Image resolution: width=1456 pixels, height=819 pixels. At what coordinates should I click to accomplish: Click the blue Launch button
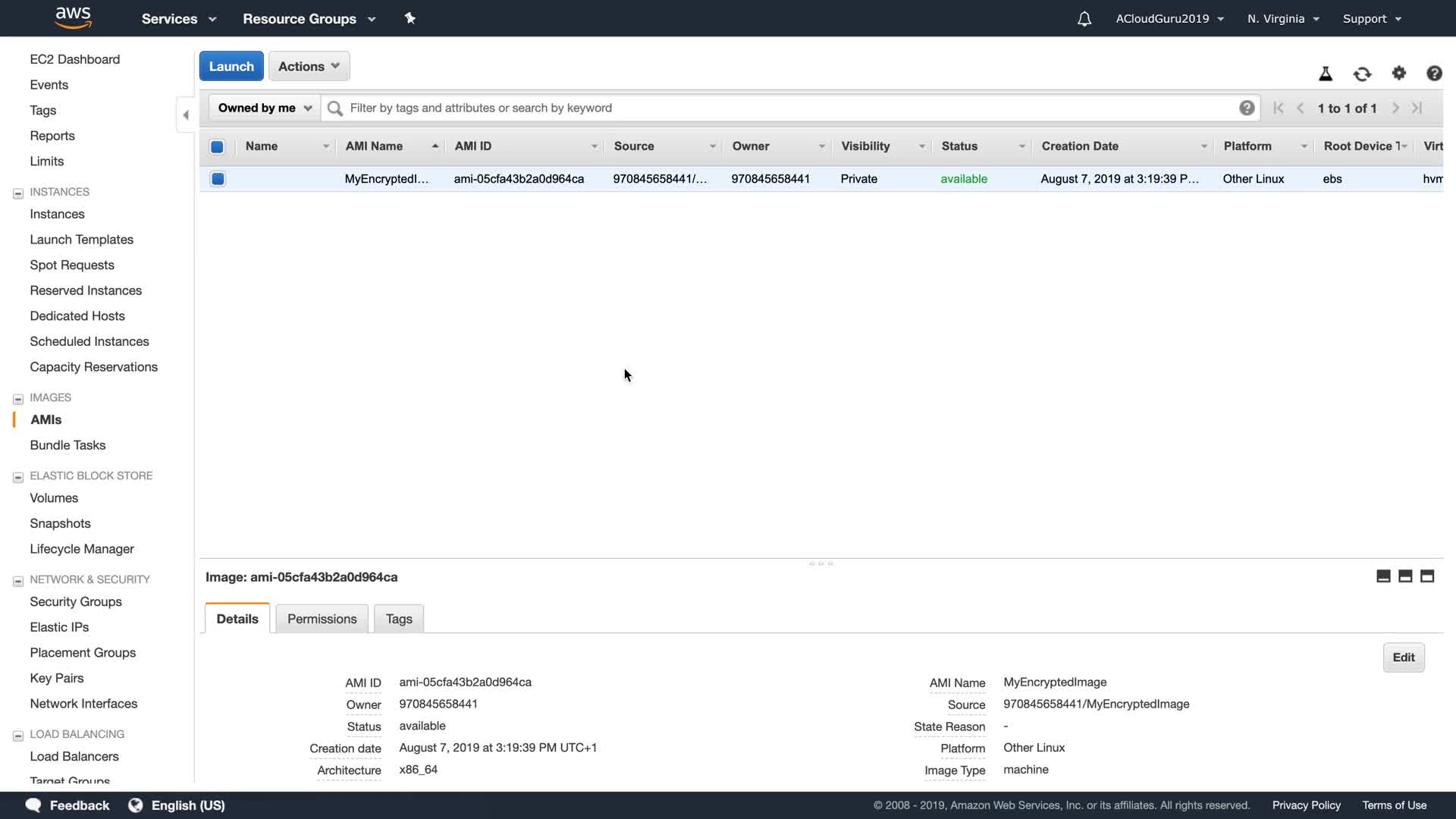(x=231, y=66)
